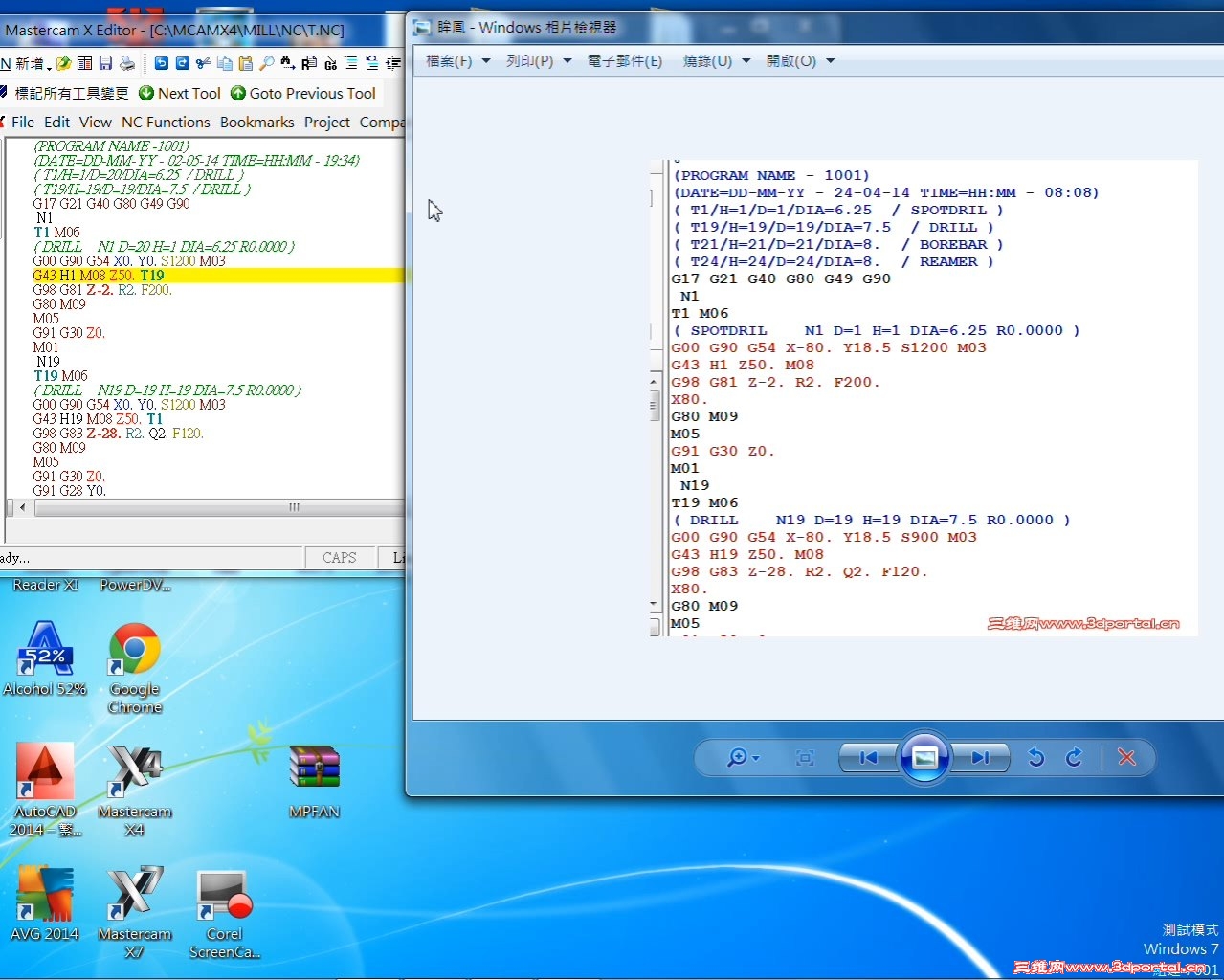Open file icon in Mastercam Editor toolbar
1224x980 pixels.
(x=63, y=63)
